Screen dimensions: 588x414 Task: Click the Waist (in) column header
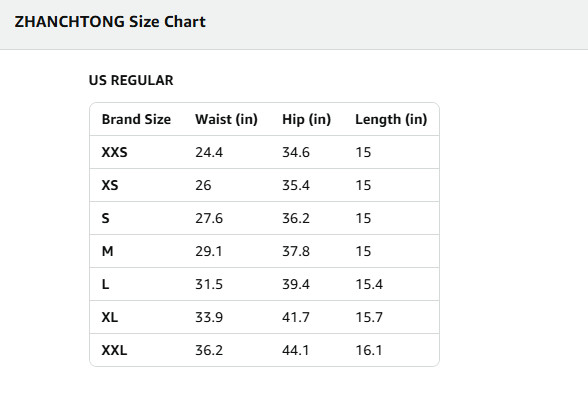point(226,119)
